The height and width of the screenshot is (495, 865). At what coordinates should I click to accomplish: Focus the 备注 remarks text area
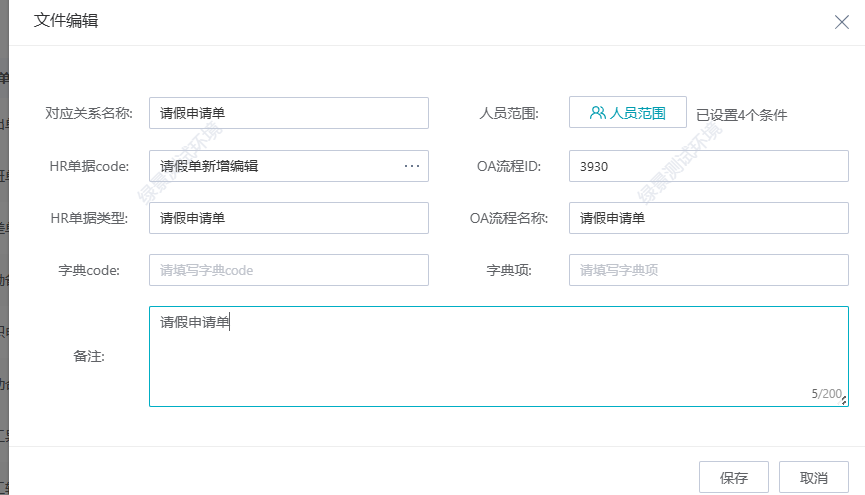pyautogui.click(x=498, y=356)
